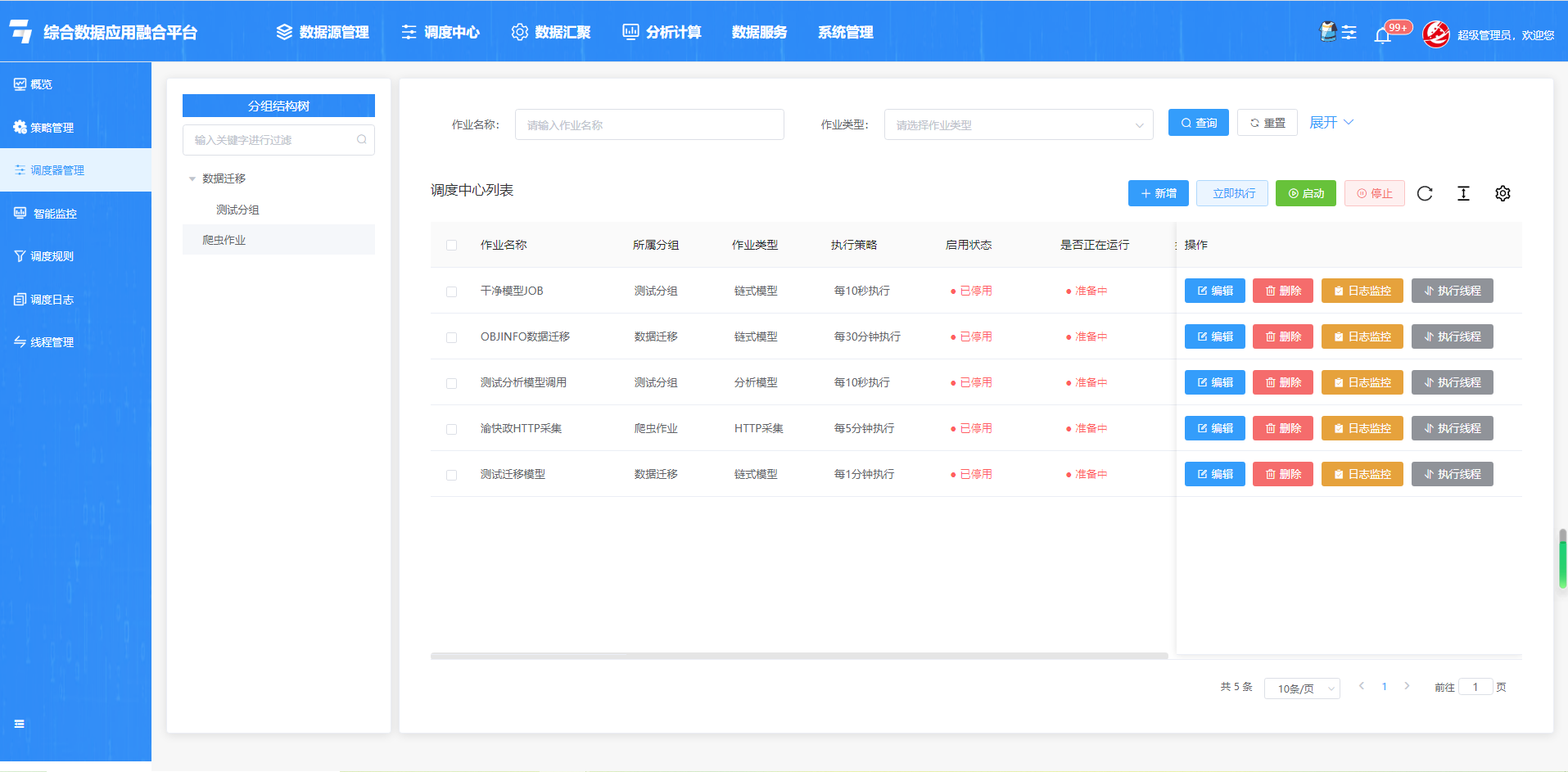Click the 立即执行 button
Screen dimensions: 1568x772
click(1232, 193)
